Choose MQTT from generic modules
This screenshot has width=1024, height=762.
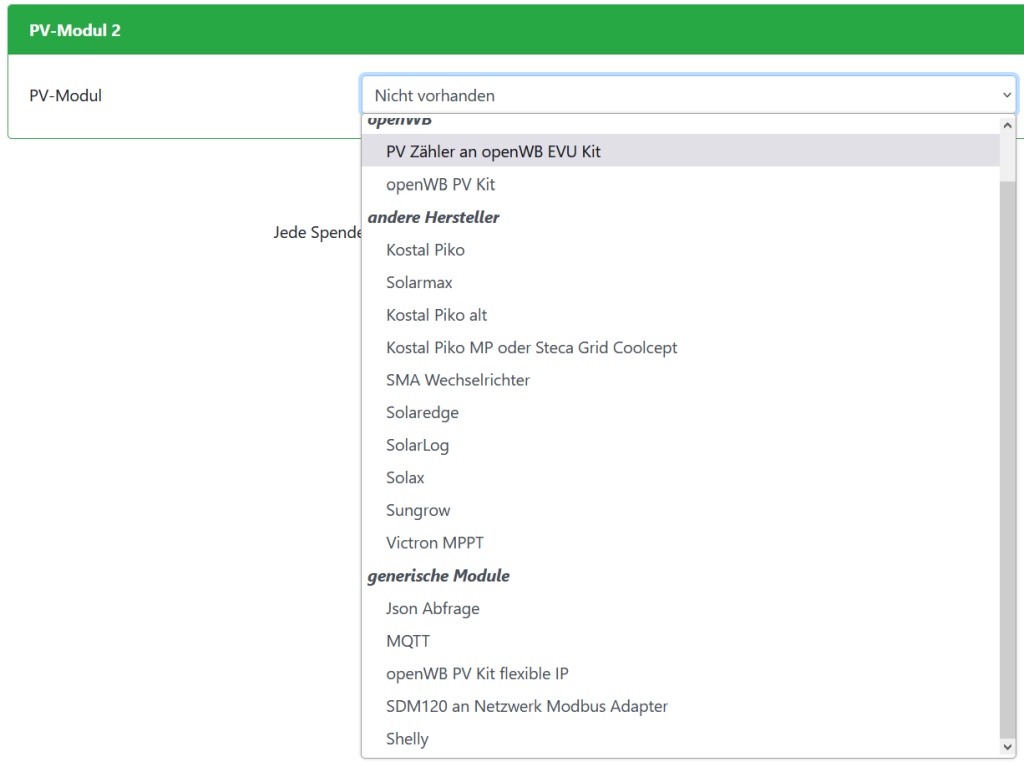pyautogui.click(x=407, y=641)
